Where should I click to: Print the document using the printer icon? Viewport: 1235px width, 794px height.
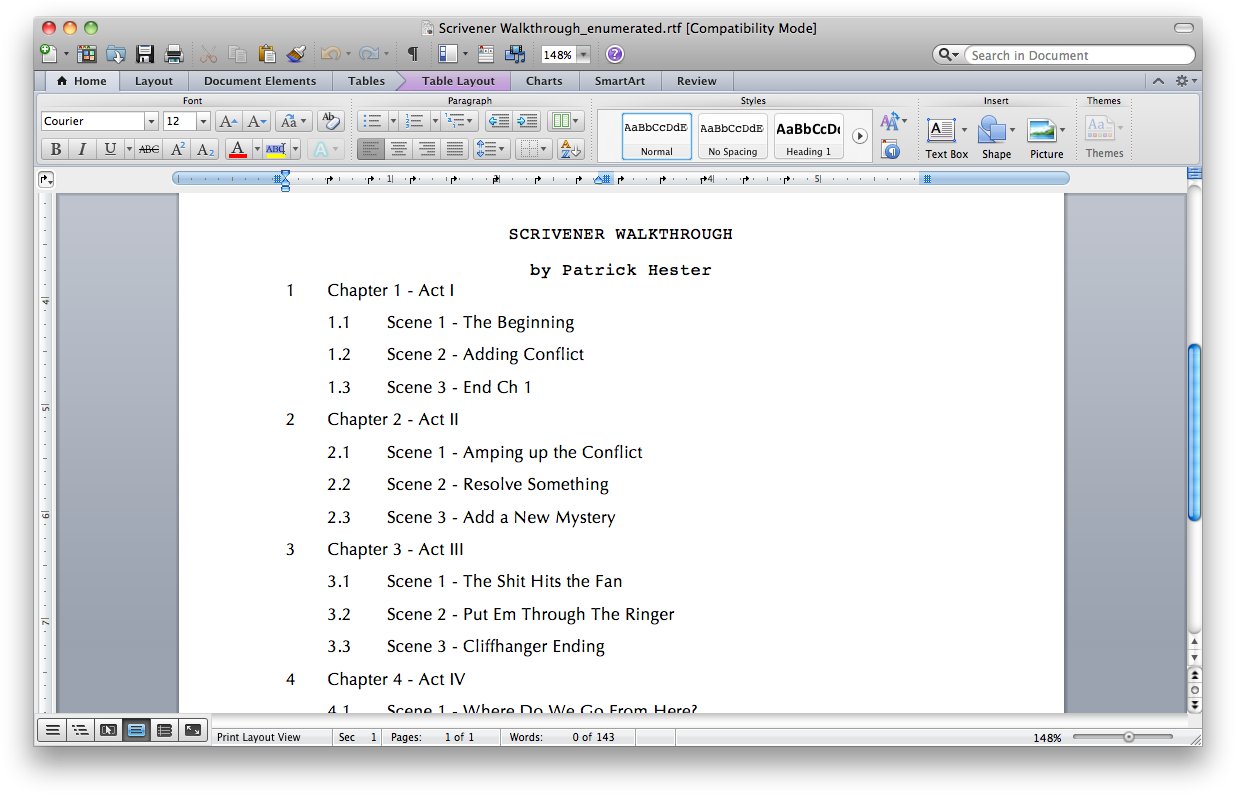174,54
